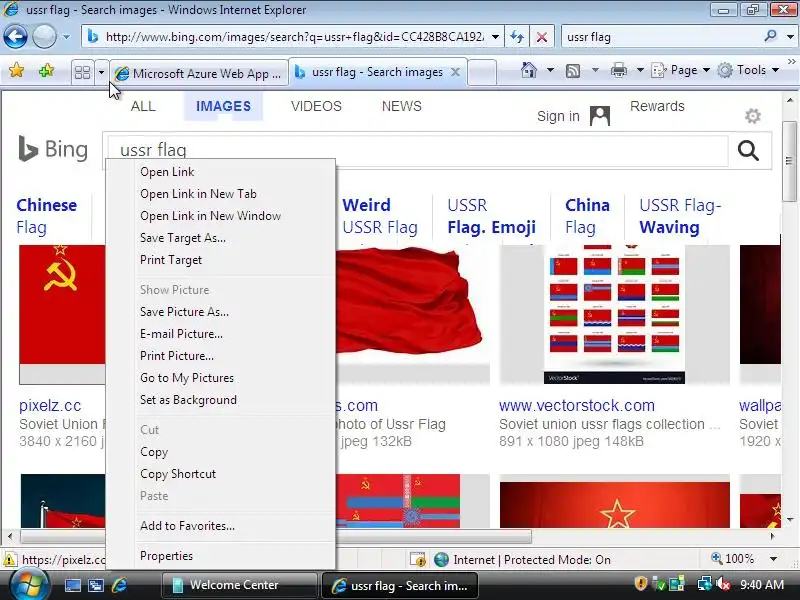800x600 pixels.
Task: Expand the Home button dropdown arrow
Action: coord(551,70)
